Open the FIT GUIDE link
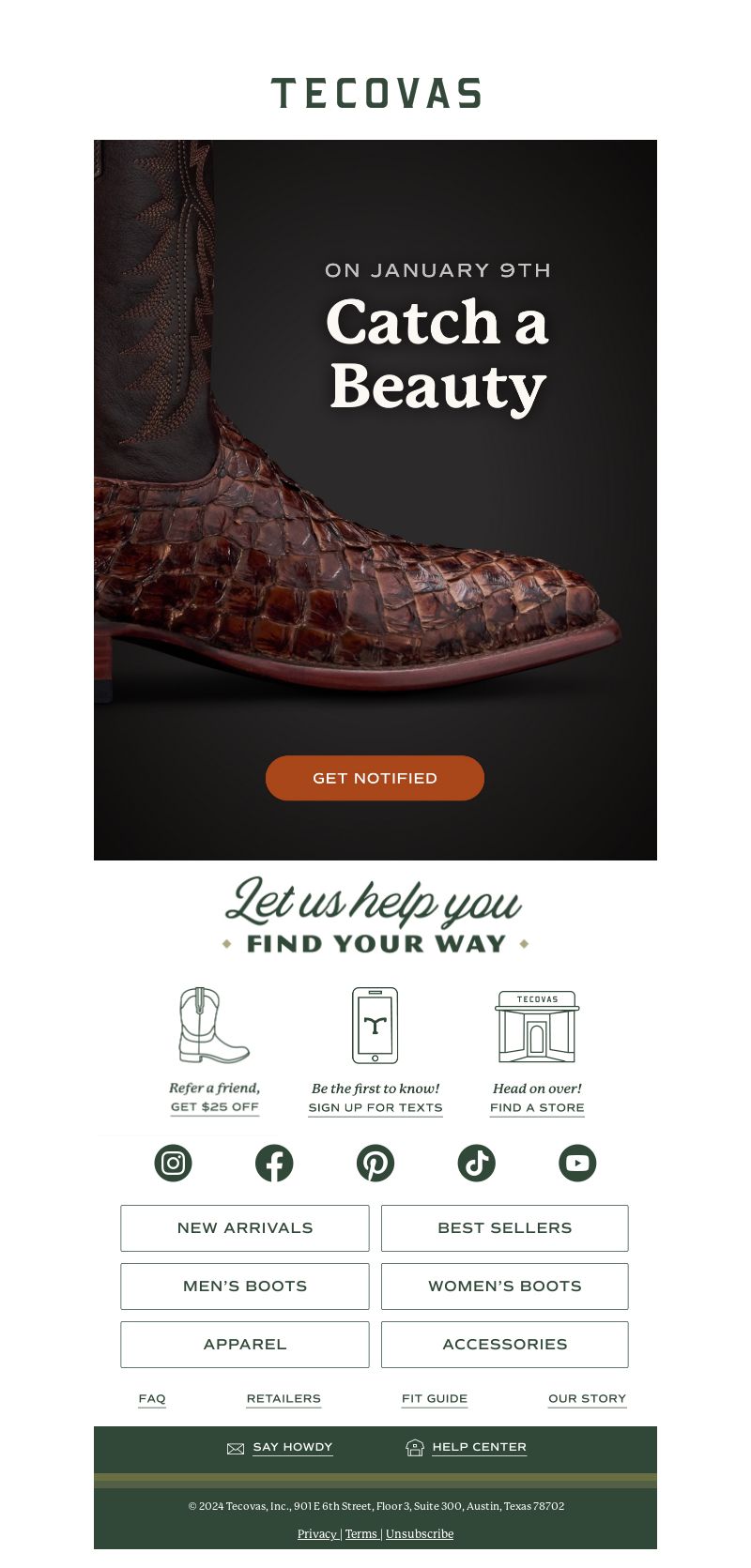 pos(435,1398)
